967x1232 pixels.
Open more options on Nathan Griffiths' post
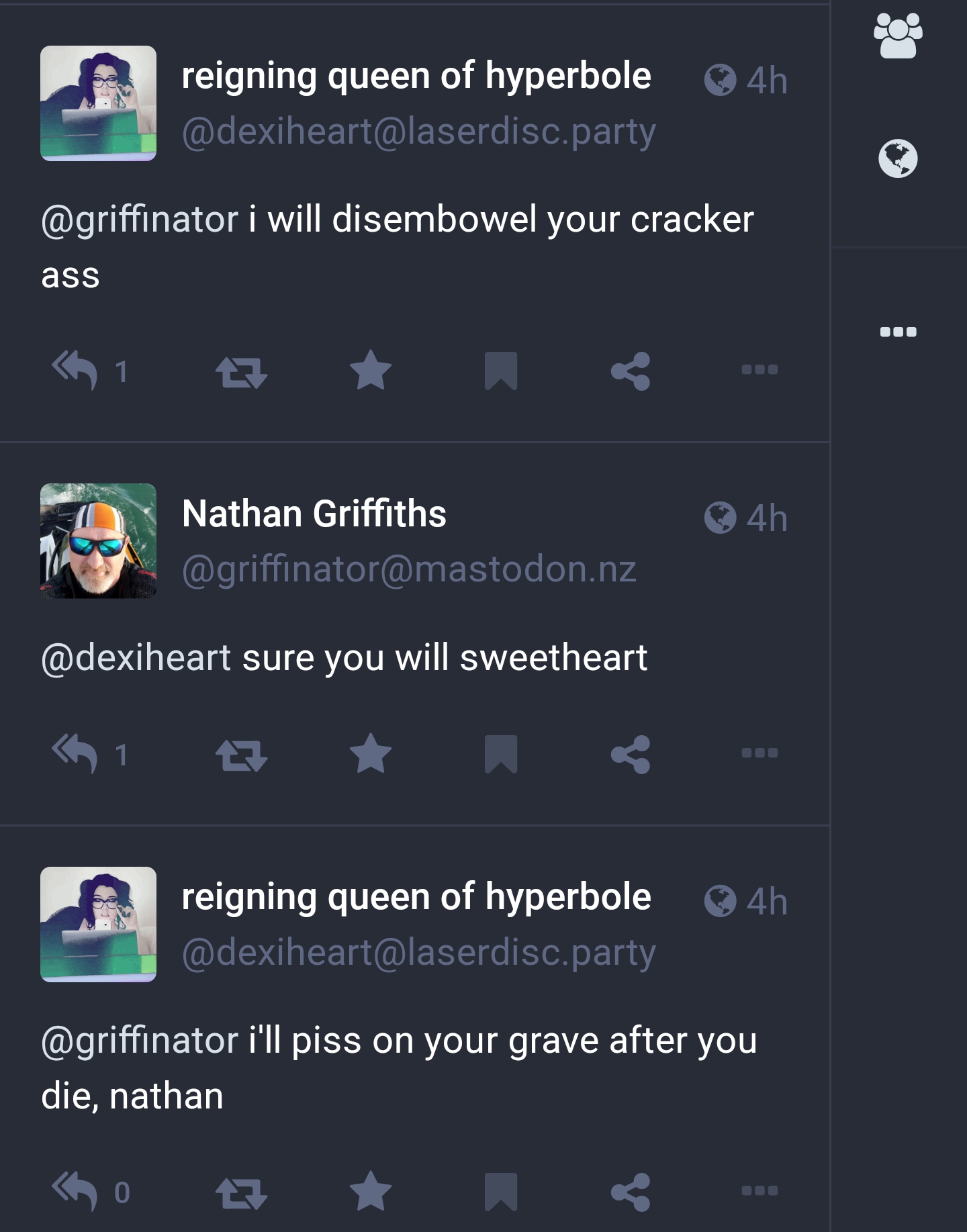click(759, 753)
